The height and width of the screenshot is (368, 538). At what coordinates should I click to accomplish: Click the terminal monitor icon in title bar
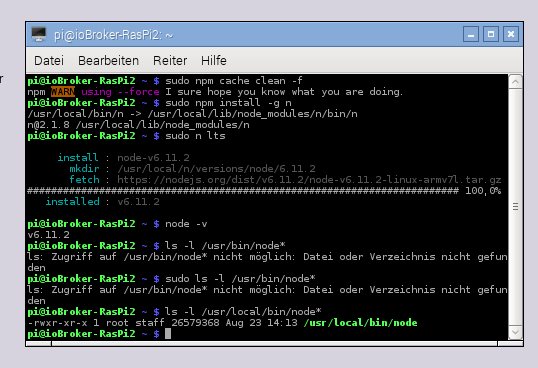[x=38, y=34]
